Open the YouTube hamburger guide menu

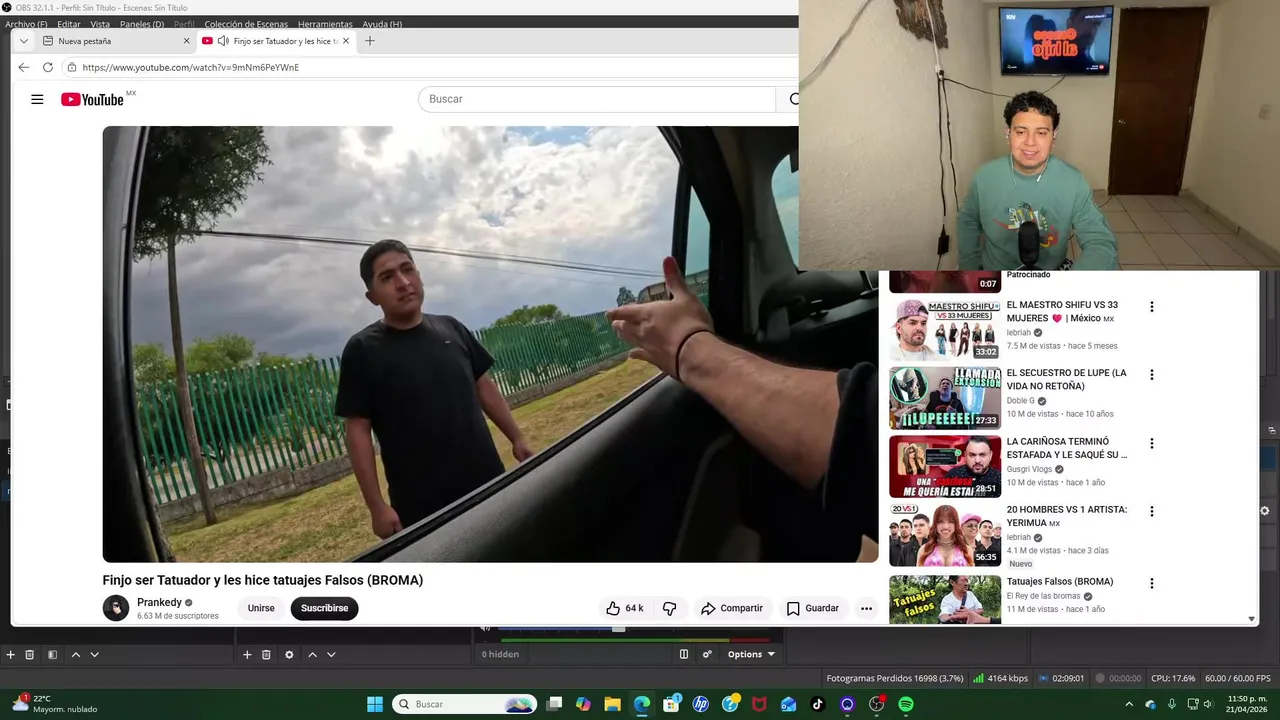(x=37, y=99)
